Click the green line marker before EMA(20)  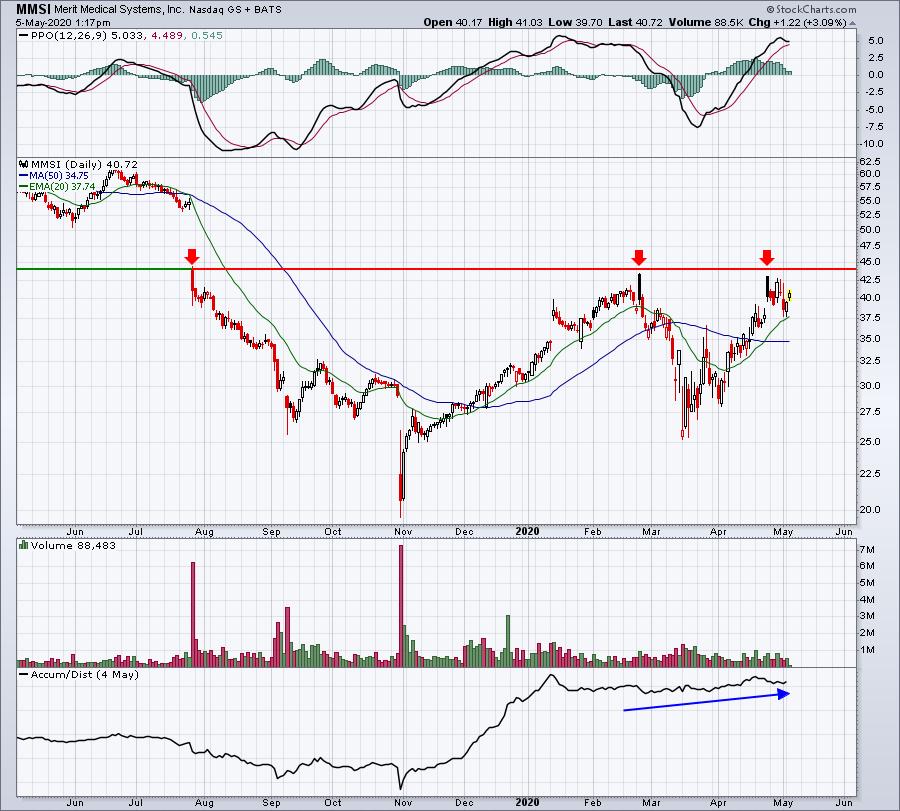(23, 187)
